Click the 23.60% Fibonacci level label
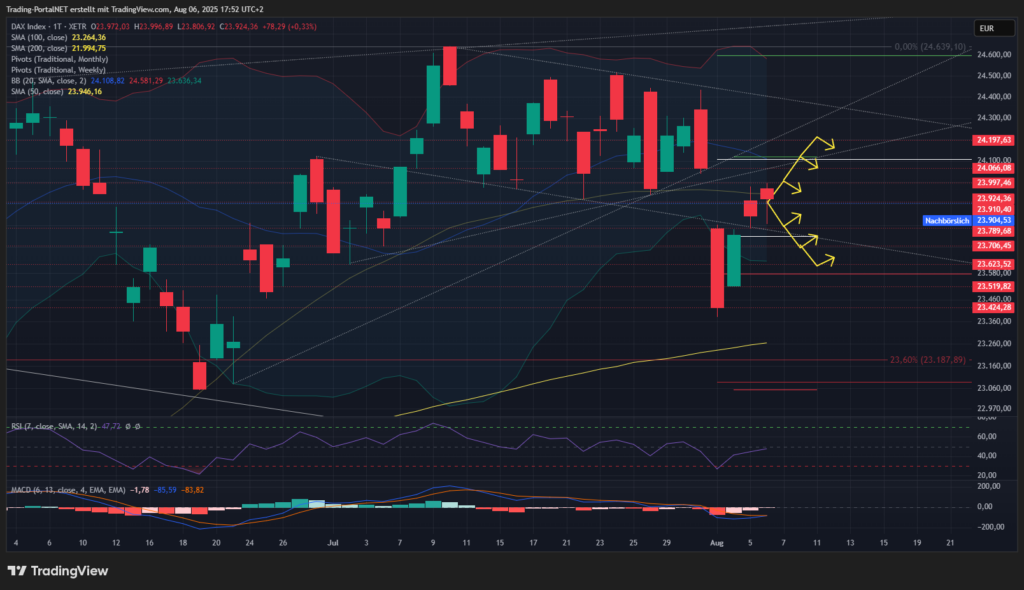1024x590 pixels. coord(928,359)
